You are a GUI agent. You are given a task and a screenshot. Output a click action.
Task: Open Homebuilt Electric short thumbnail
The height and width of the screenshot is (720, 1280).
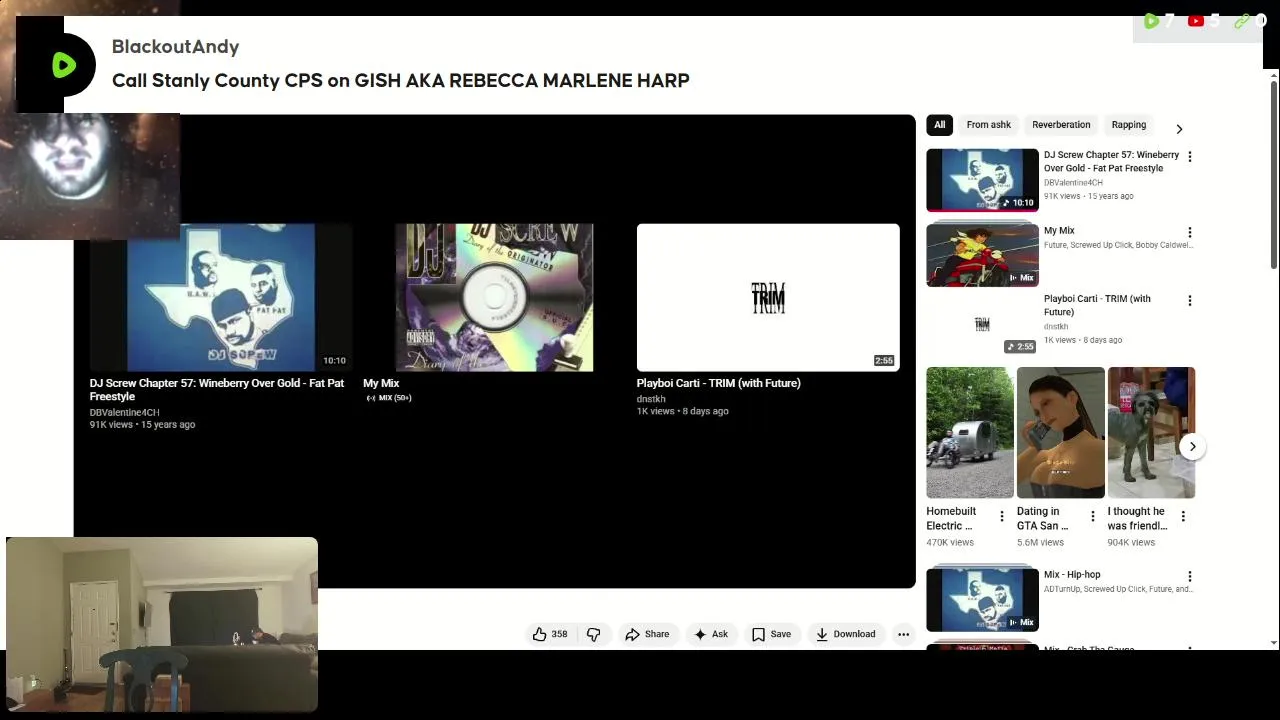pos(969,432)
